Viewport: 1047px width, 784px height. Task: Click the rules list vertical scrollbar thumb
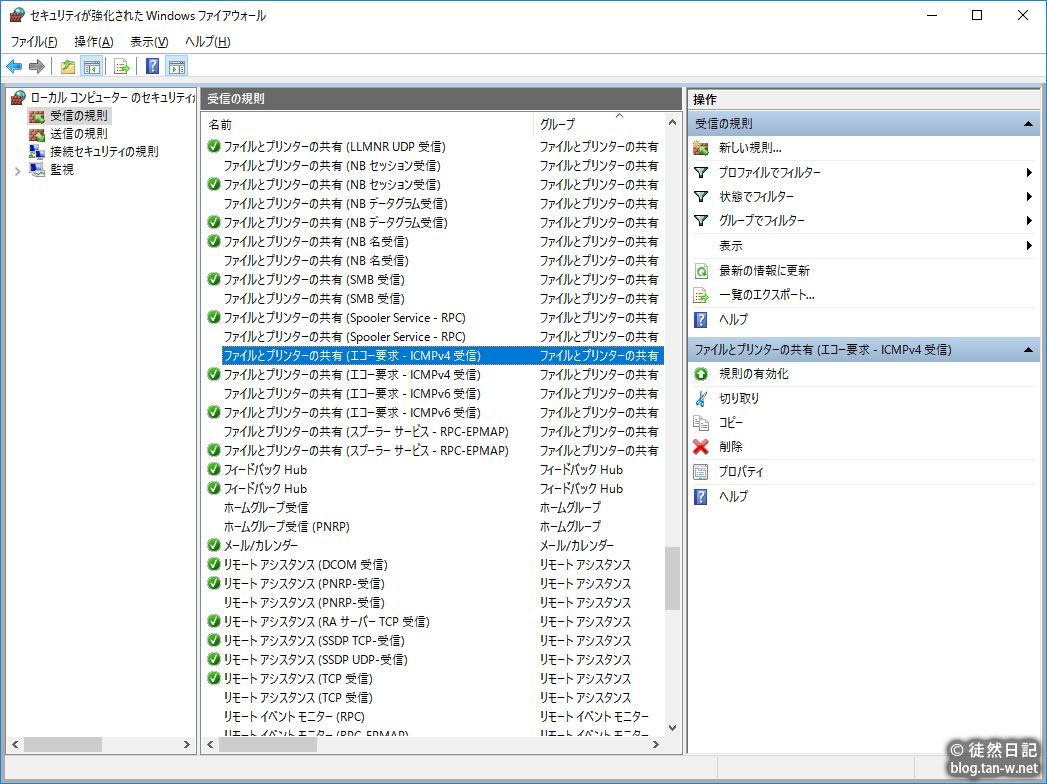[x=672, y=578]
